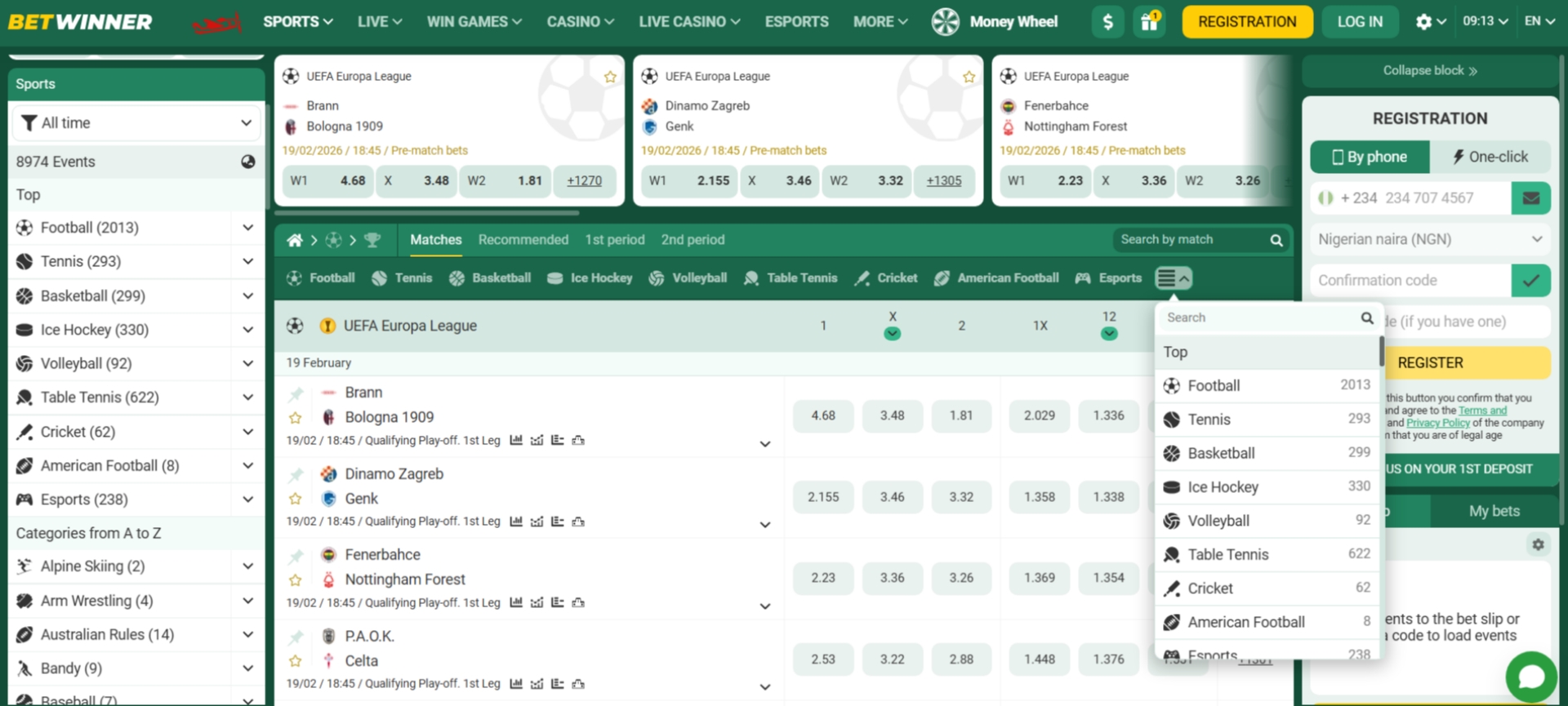1568x706 pixels.
Task: Expand Tennis (293) in sidebar
Action: [247, 262]
